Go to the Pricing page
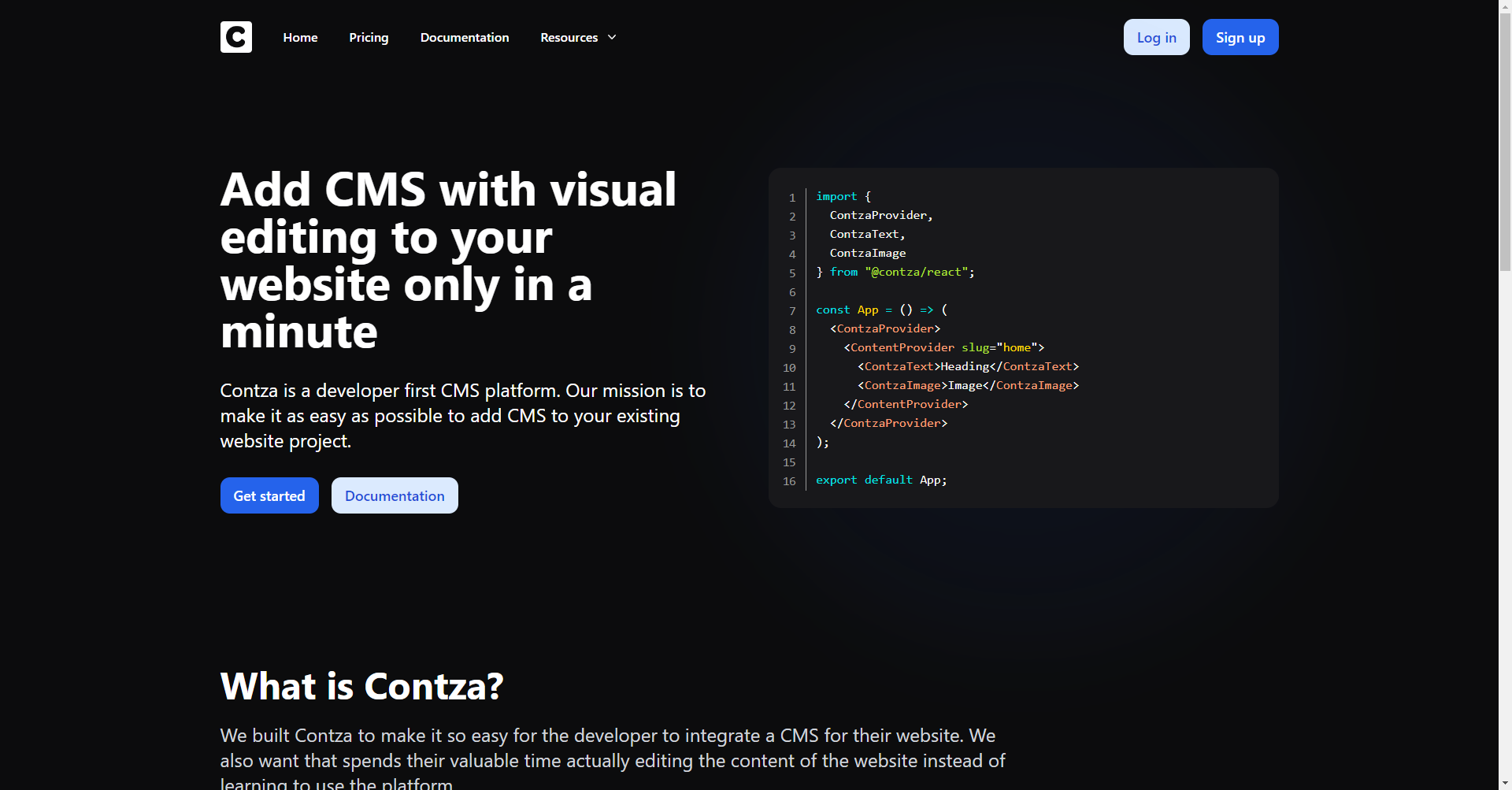 (369, 37)
